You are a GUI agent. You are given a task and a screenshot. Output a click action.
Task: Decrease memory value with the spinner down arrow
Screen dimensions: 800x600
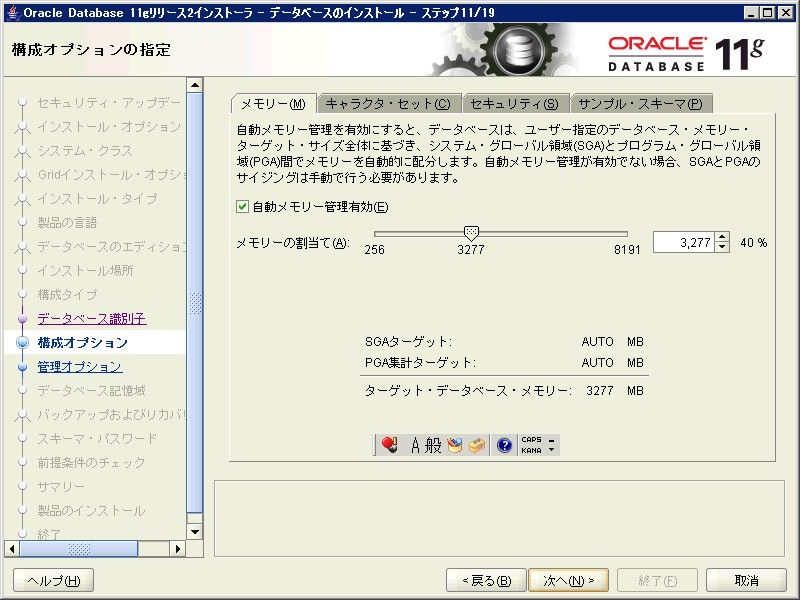pos(723,247)
